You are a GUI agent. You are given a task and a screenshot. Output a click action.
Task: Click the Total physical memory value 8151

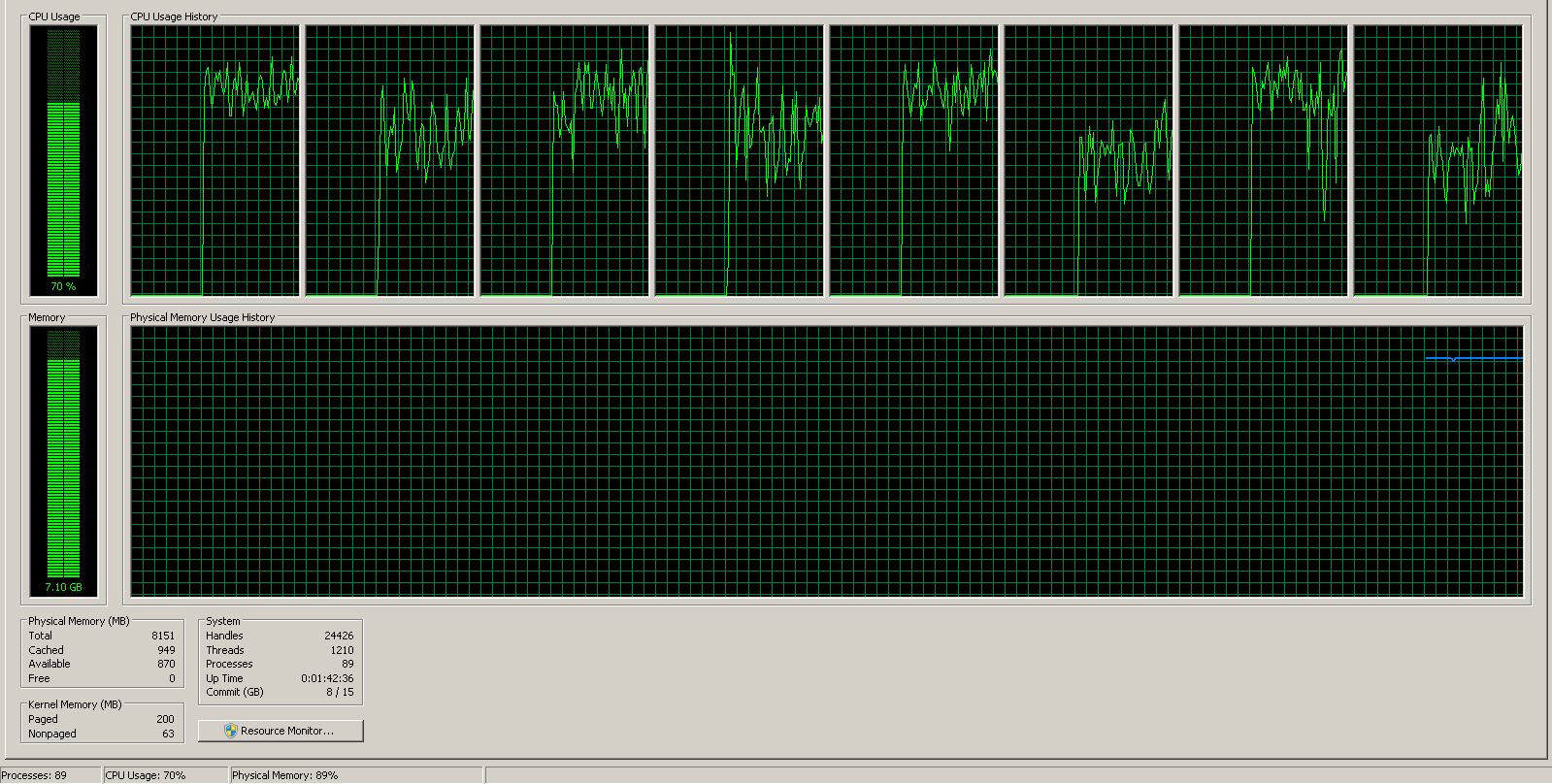click(x=163, y=636)
